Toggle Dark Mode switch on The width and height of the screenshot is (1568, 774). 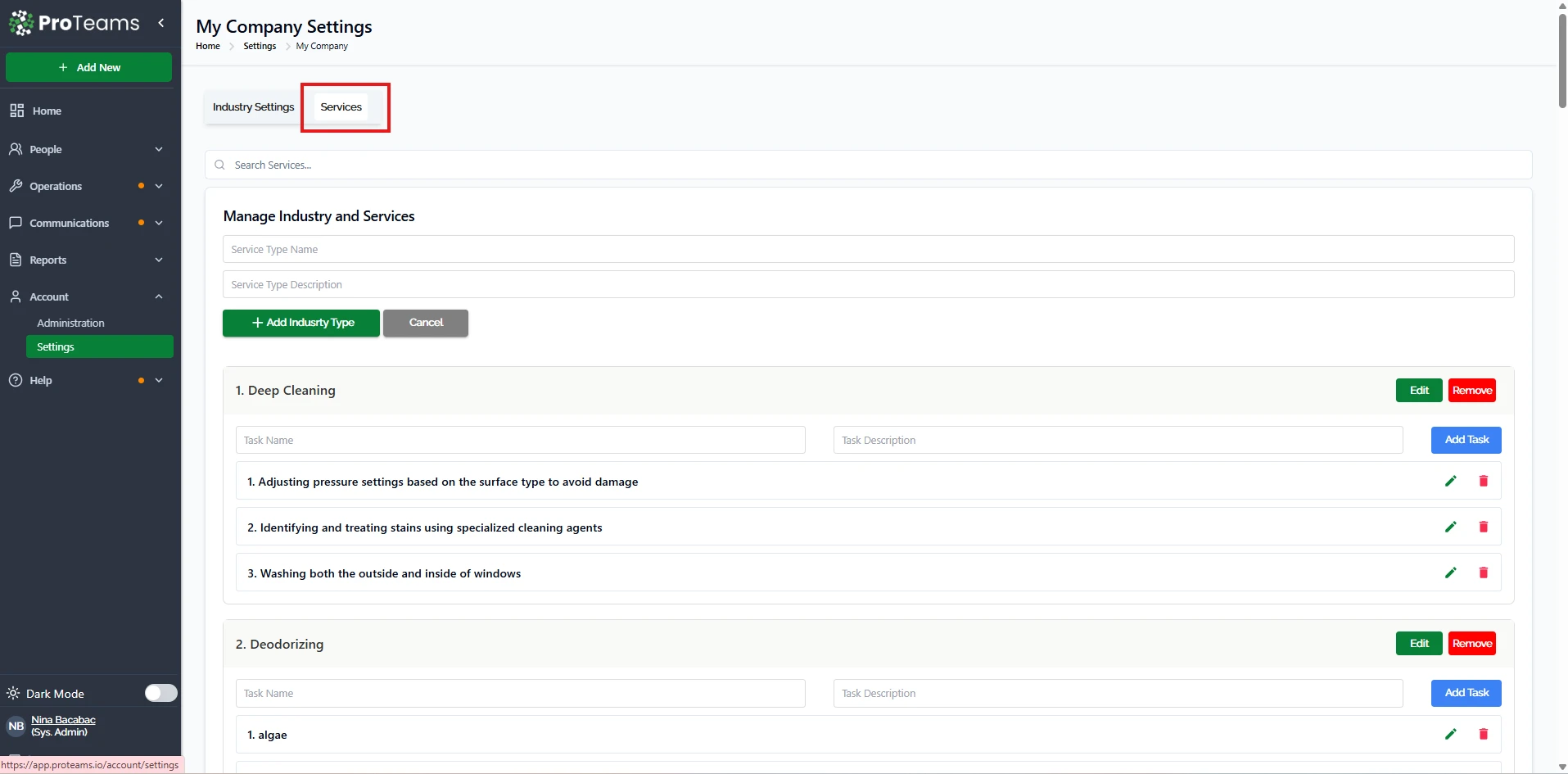160,693
